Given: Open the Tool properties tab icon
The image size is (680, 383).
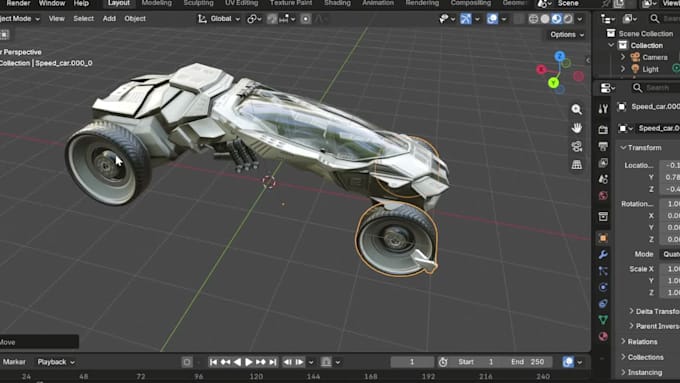Looking at the screenshot, I should (603, 109).
